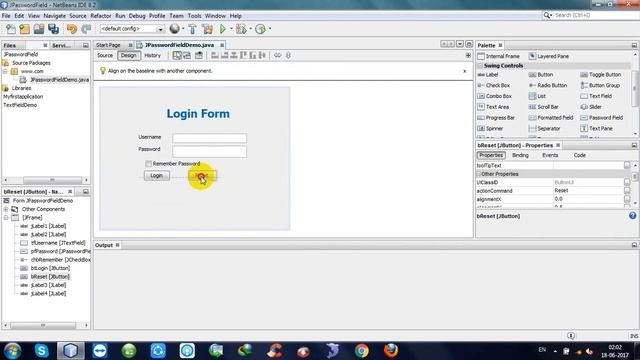Pick Toggle Button from the palette
This screenshot has height=360, width=640.
[600, 75]
